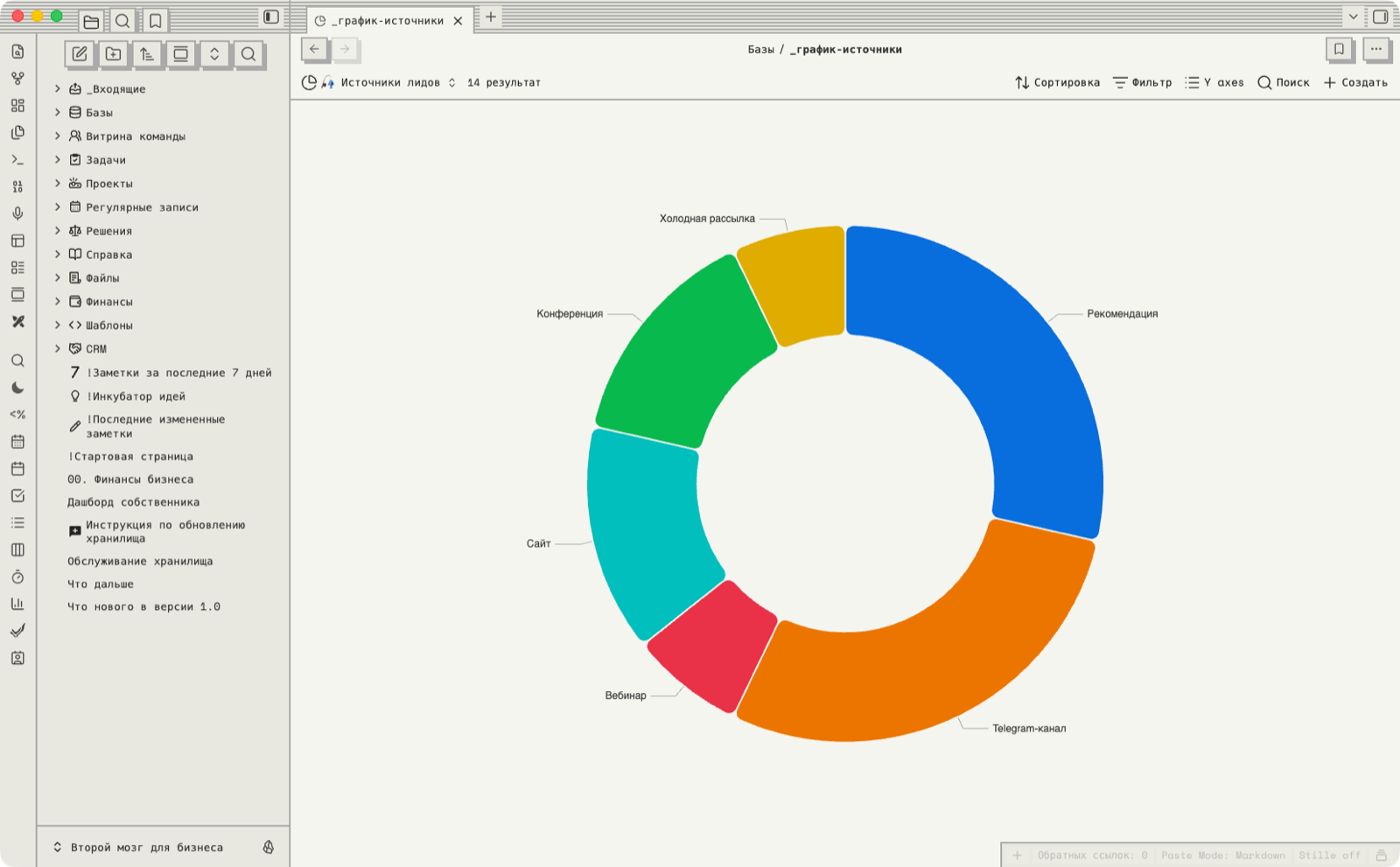
Task: Toggle the right sidebar panel
Action: 1381,17
